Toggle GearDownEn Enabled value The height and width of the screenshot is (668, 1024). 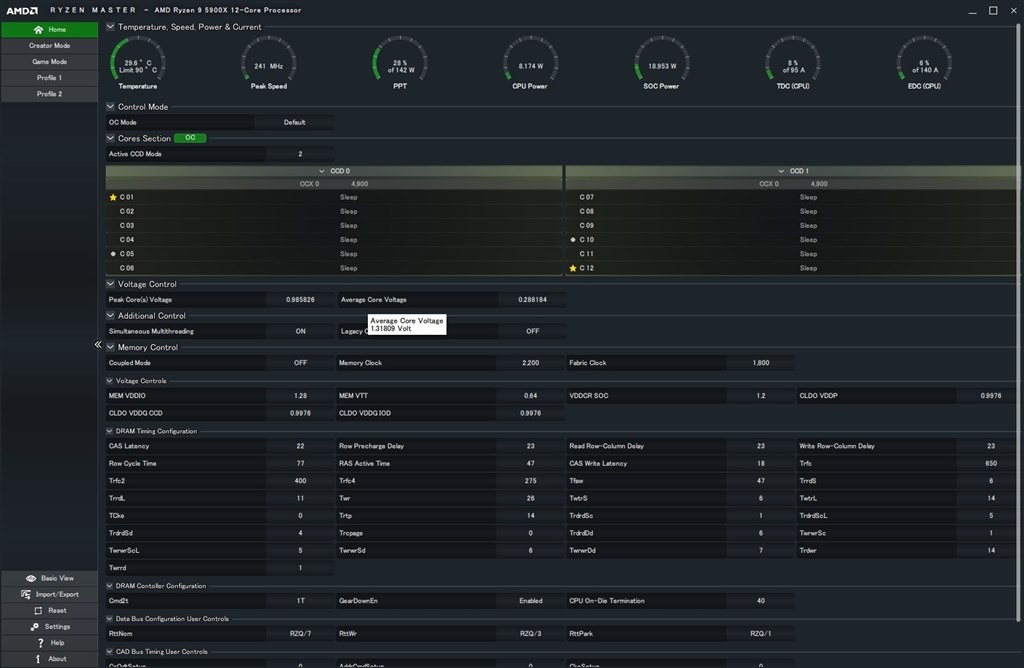[530, 601]
